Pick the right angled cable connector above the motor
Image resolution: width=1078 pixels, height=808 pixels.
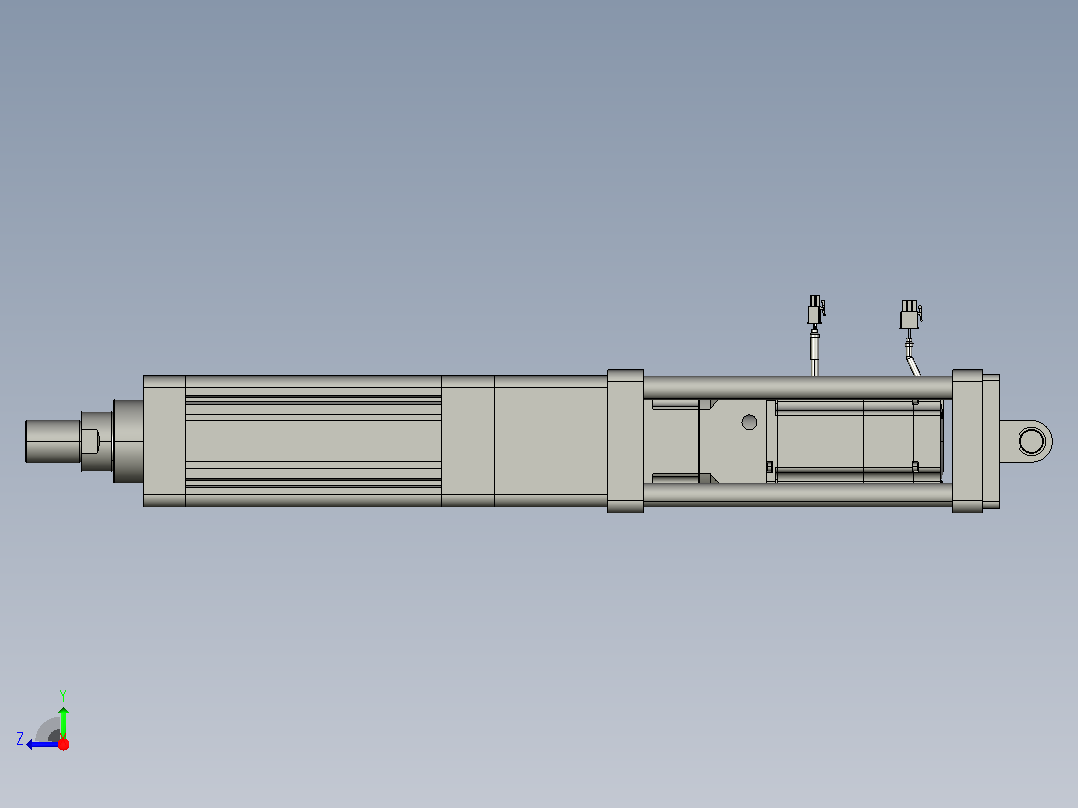pyautogui.click(x=910, y=314)
